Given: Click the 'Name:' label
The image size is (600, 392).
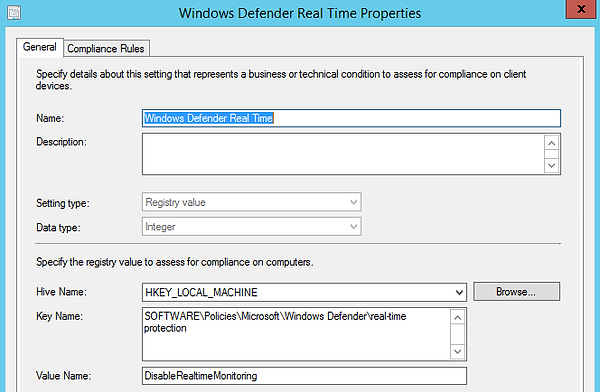Looking at the screenshot, I should pyautogui.click(x=50, y=118).
